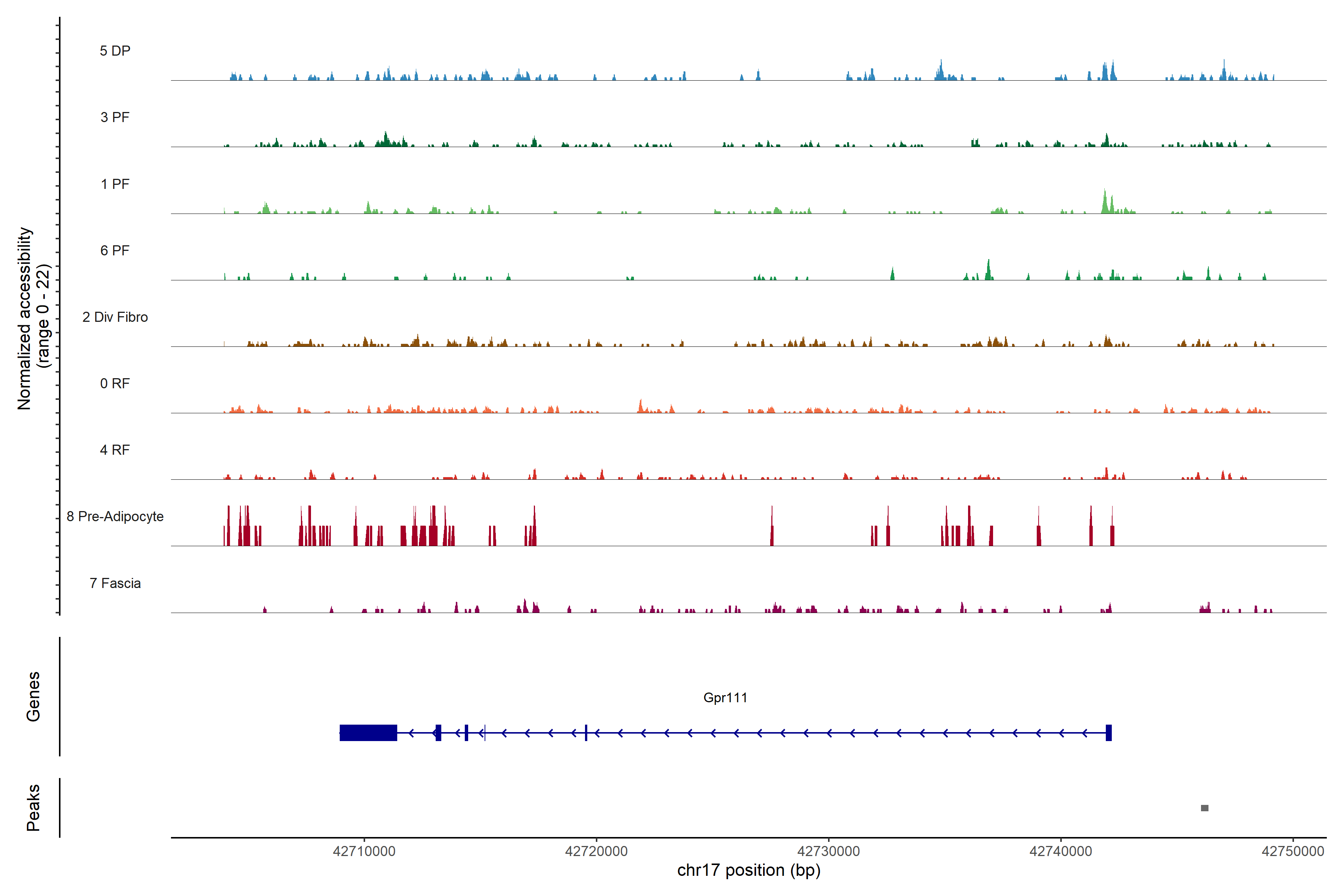1344x896 pixels.
Task: Click the Gpr111 gene name
Action: [x=725, y=697]
